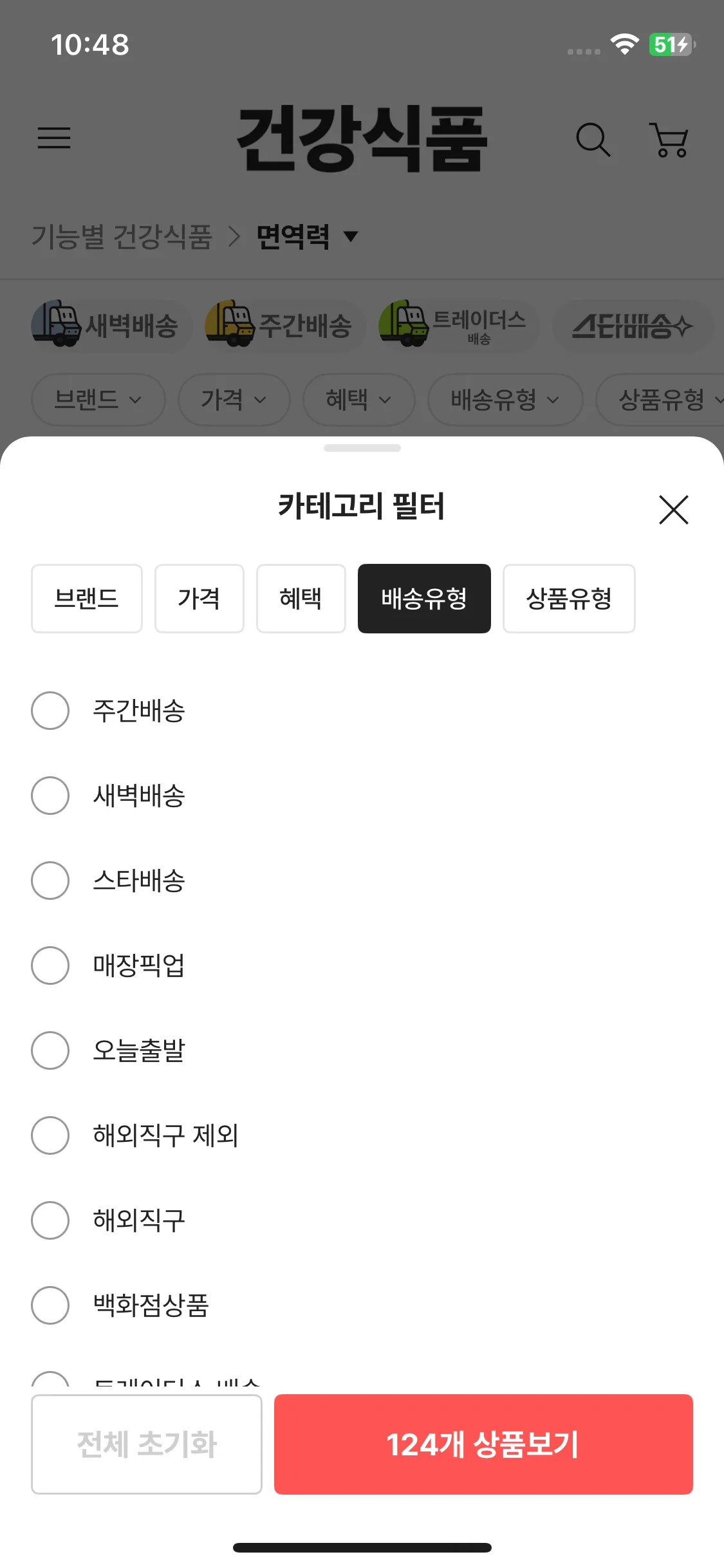This screenshot has height=1568, width=724.
Task: Go to 기능별 건강식품 breadcrumb
Action: [x=122, y=237]
